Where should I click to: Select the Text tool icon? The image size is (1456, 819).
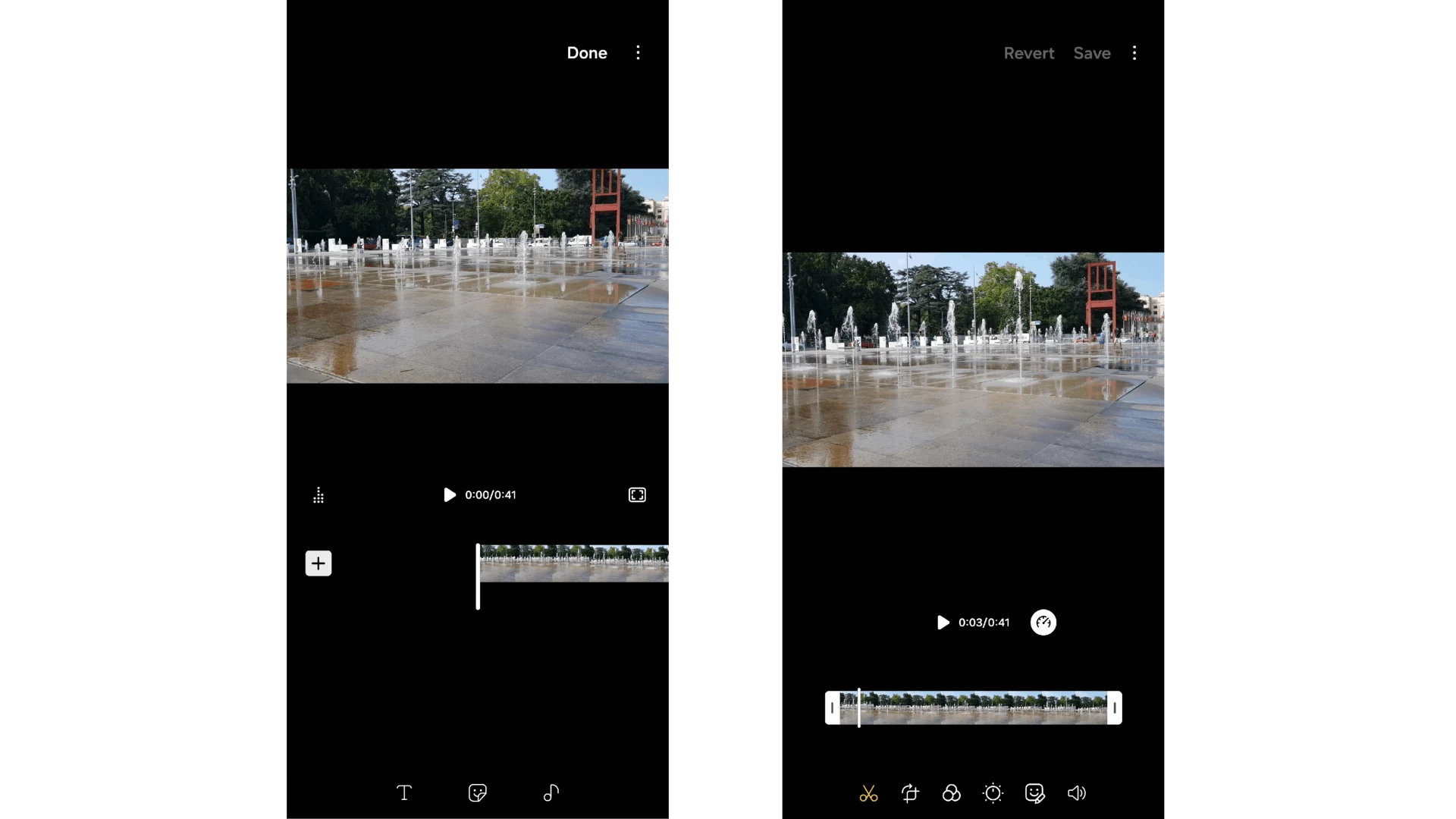[x=404, y=793]
